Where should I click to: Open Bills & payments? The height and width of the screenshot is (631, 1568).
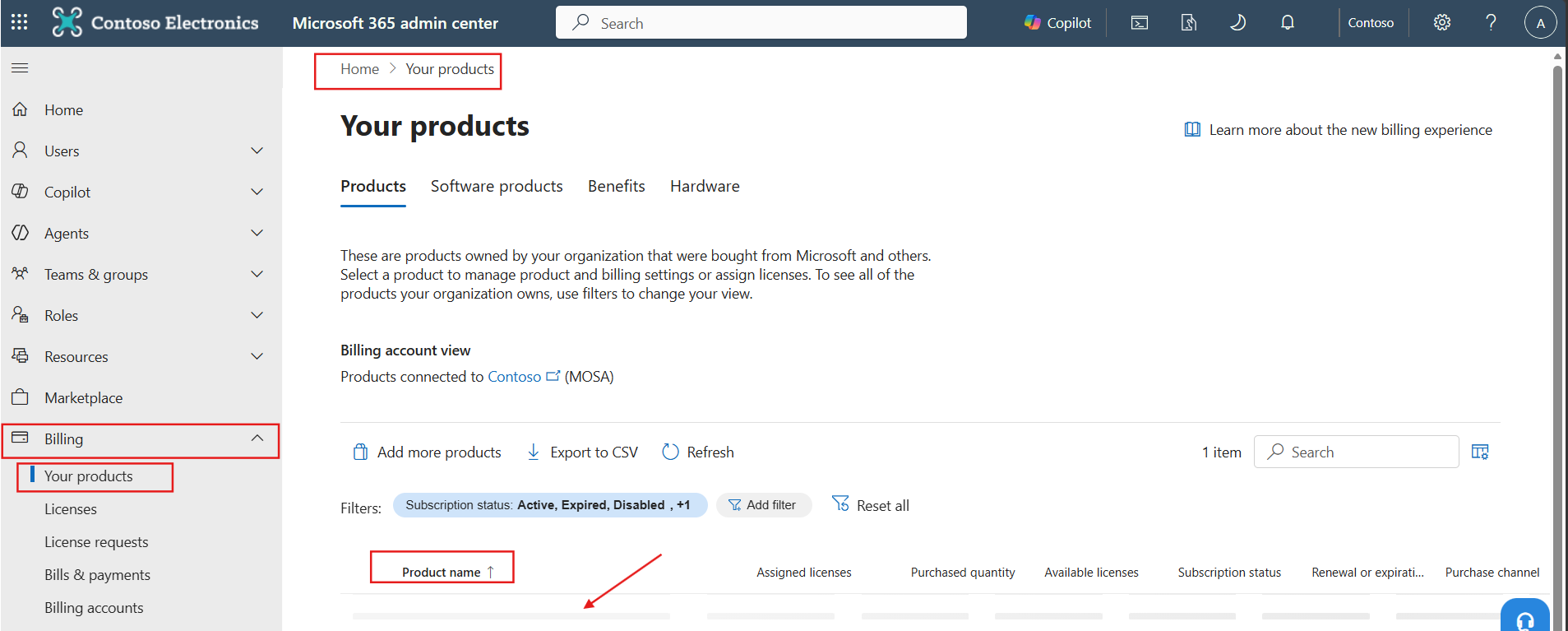pyautogui.click(x=97, y=575)
